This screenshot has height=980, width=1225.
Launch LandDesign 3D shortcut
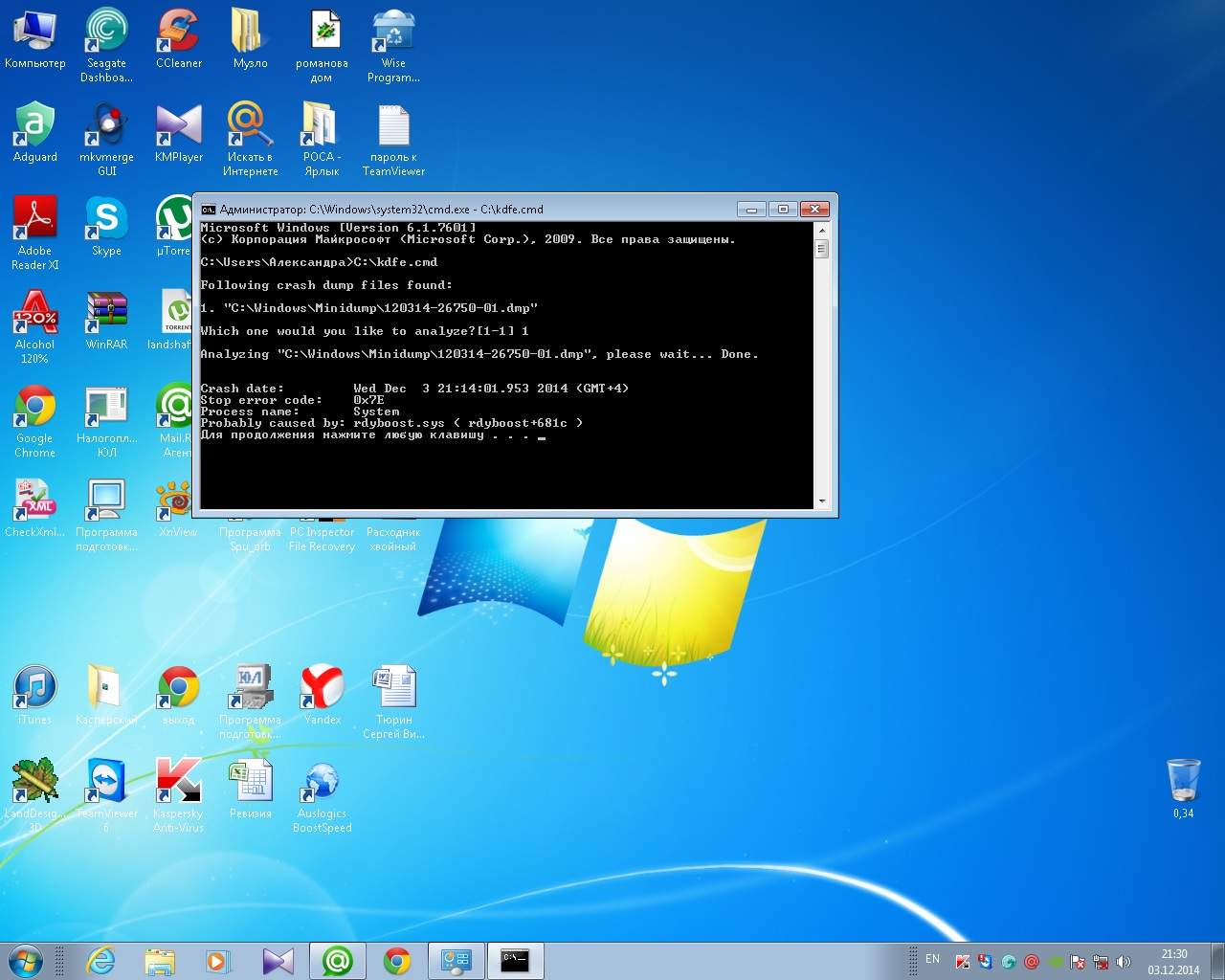pyautogui.click(x=34, y=795)
